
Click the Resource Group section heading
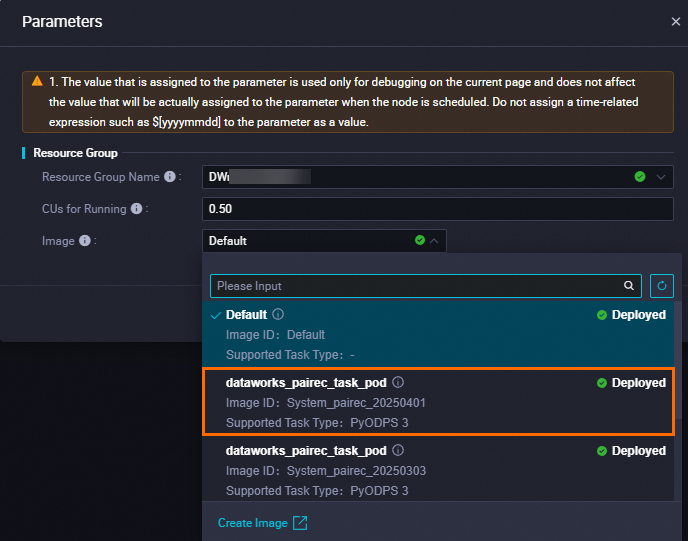click(x=75, y=153)
